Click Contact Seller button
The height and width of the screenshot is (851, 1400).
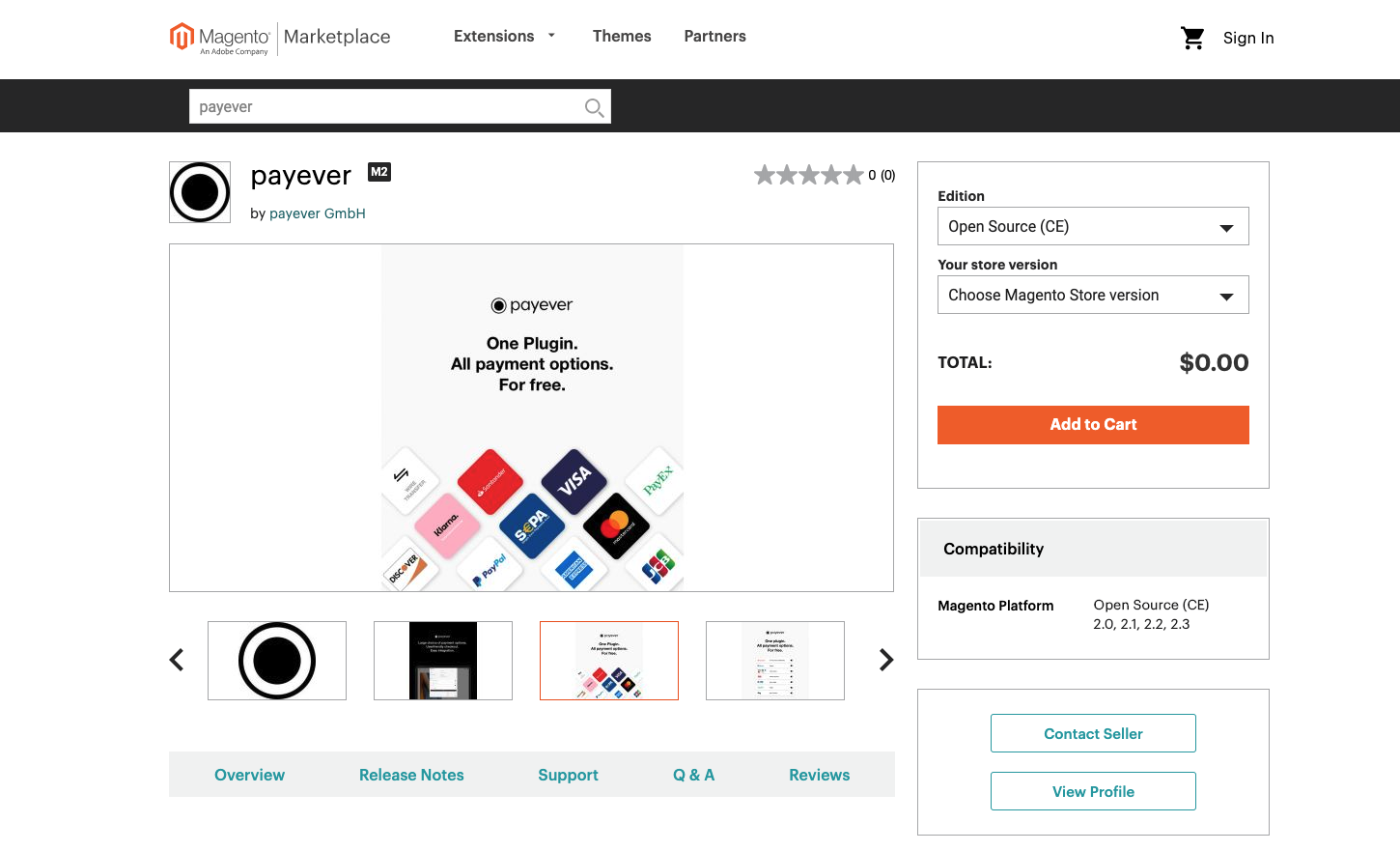click(x=1093, y=733)
